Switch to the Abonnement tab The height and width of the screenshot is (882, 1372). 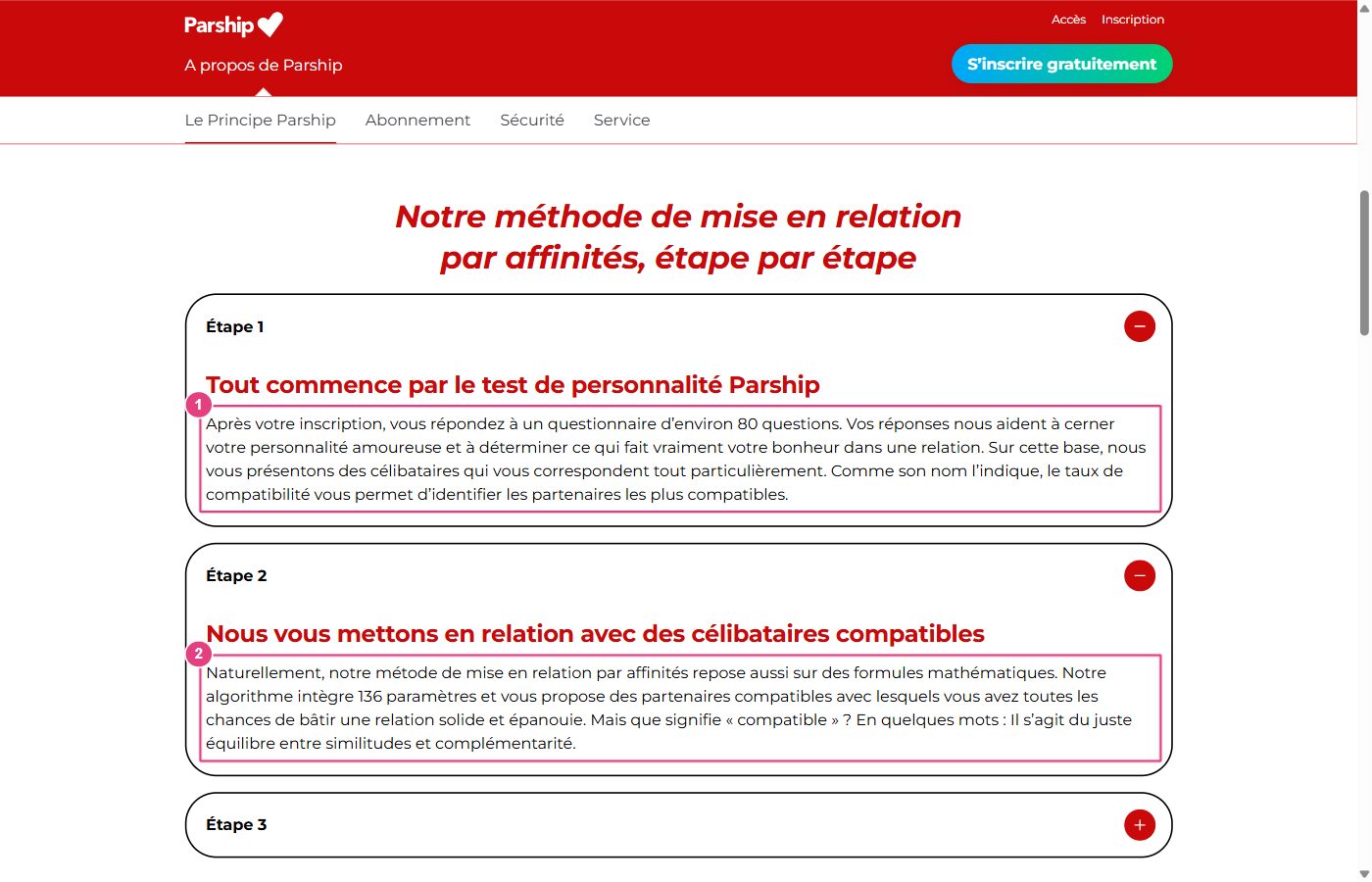(x=417, y=120)
